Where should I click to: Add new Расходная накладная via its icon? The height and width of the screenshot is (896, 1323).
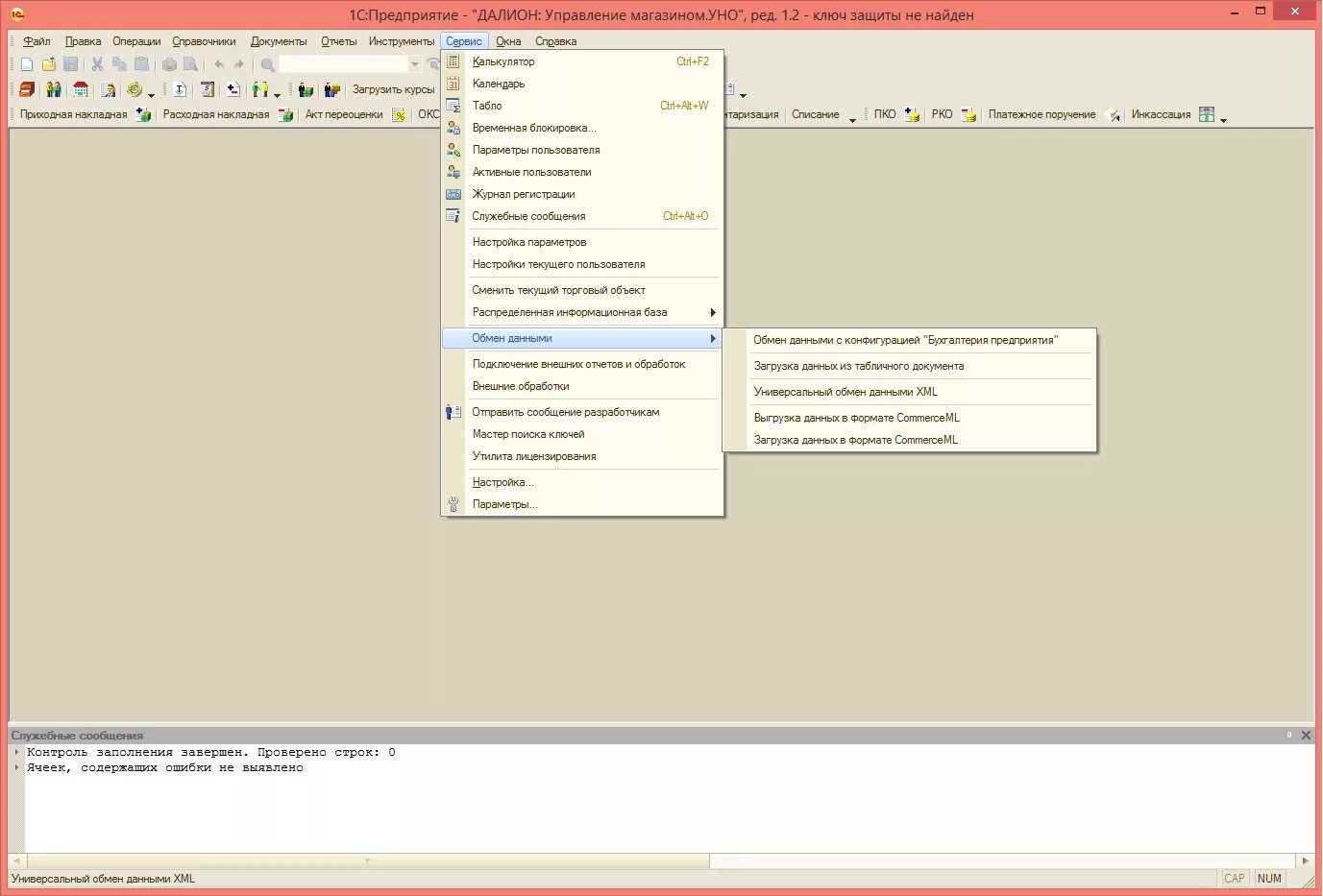click(285, 114)
